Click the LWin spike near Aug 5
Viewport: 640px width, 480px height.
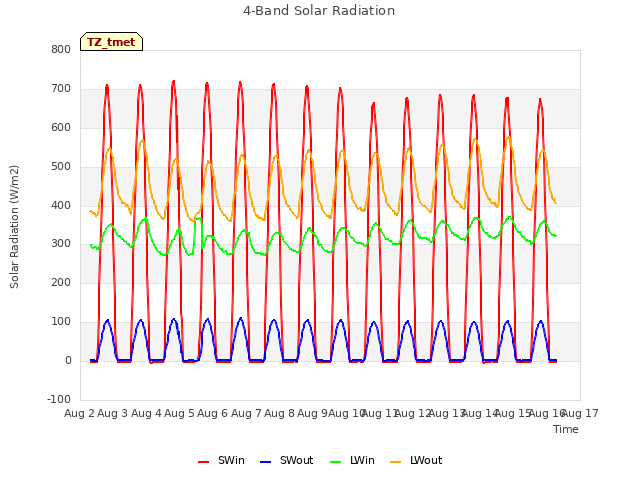click(198, 219)
